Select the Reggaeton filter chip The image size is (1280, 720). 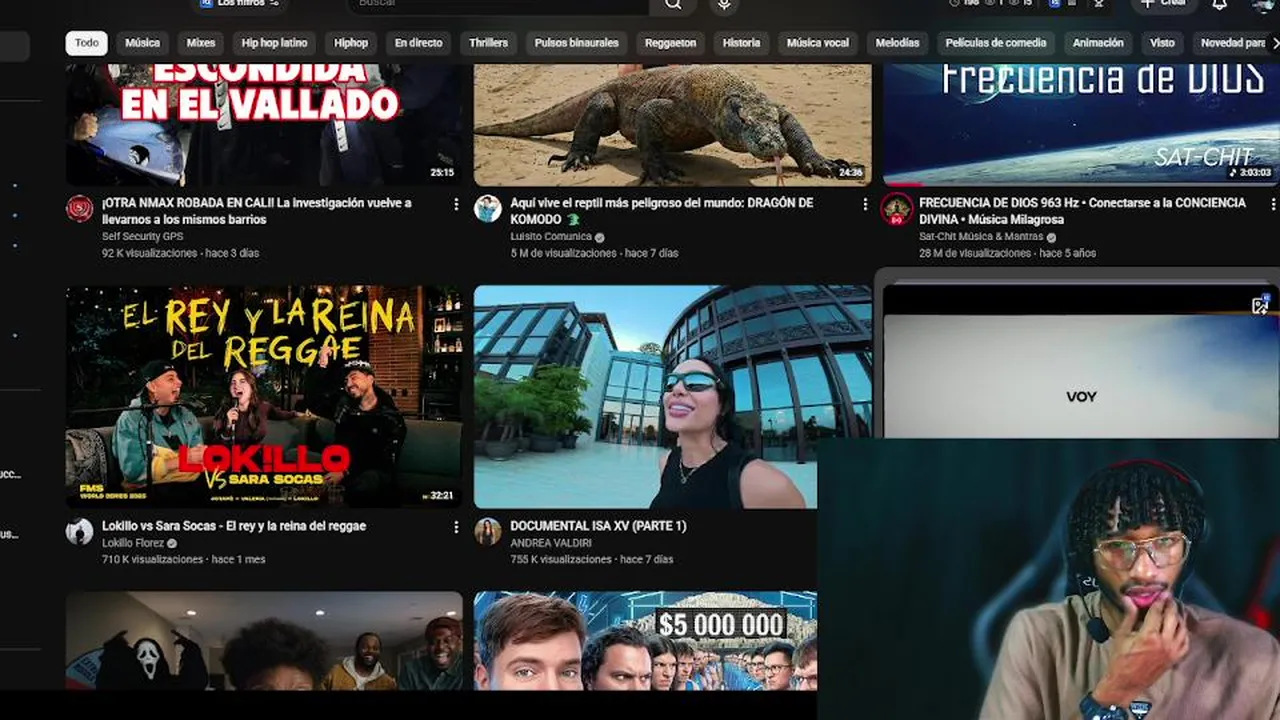tap(670, 43)
